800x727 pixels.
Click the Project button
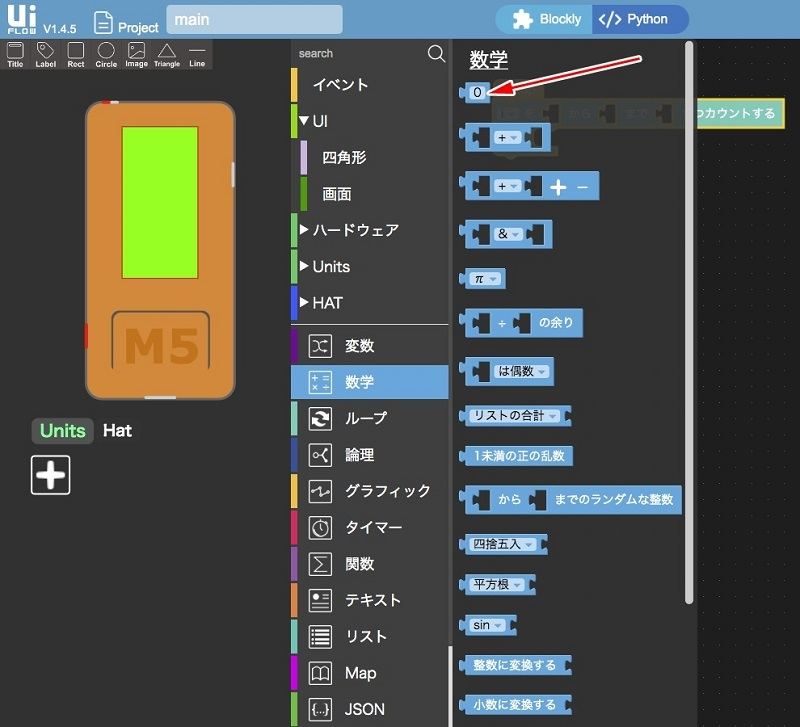coord(126,21)
